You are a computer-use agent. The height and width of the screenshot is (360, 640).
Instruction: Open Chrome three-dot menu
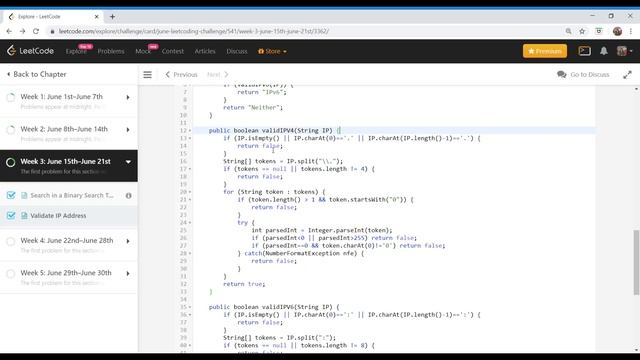click(631, 31)
